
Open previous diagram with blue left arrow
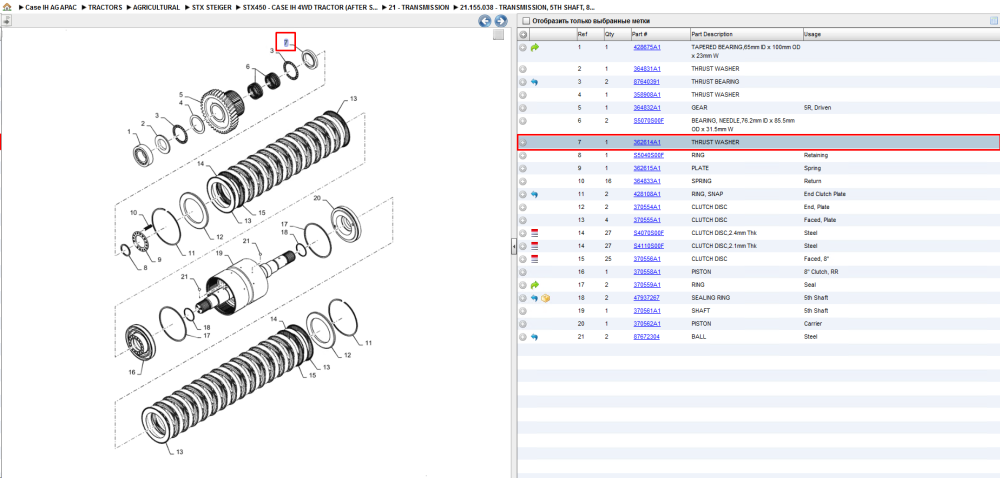click(485, 21)
